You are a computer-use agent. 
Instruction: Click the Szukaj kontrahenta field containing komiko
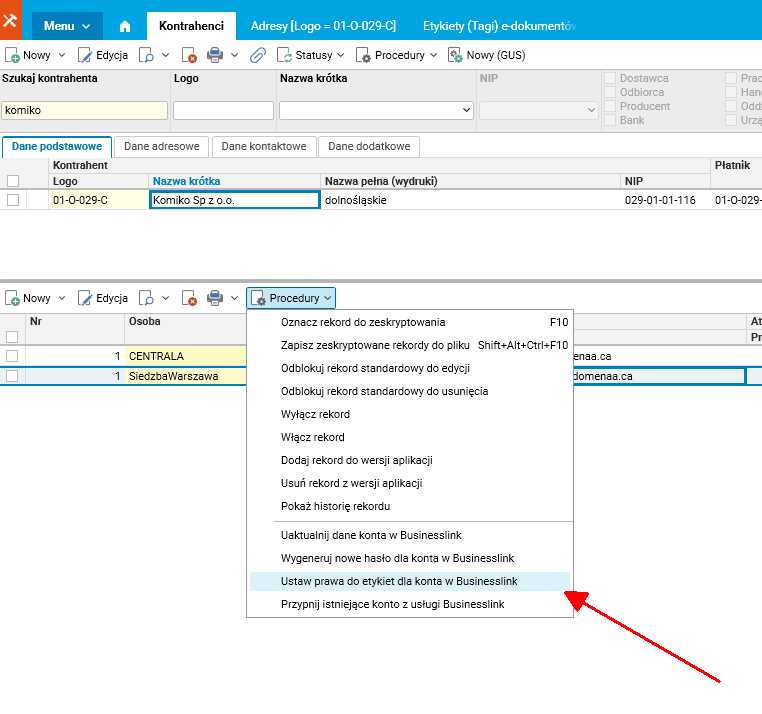(x=85, y=110)
